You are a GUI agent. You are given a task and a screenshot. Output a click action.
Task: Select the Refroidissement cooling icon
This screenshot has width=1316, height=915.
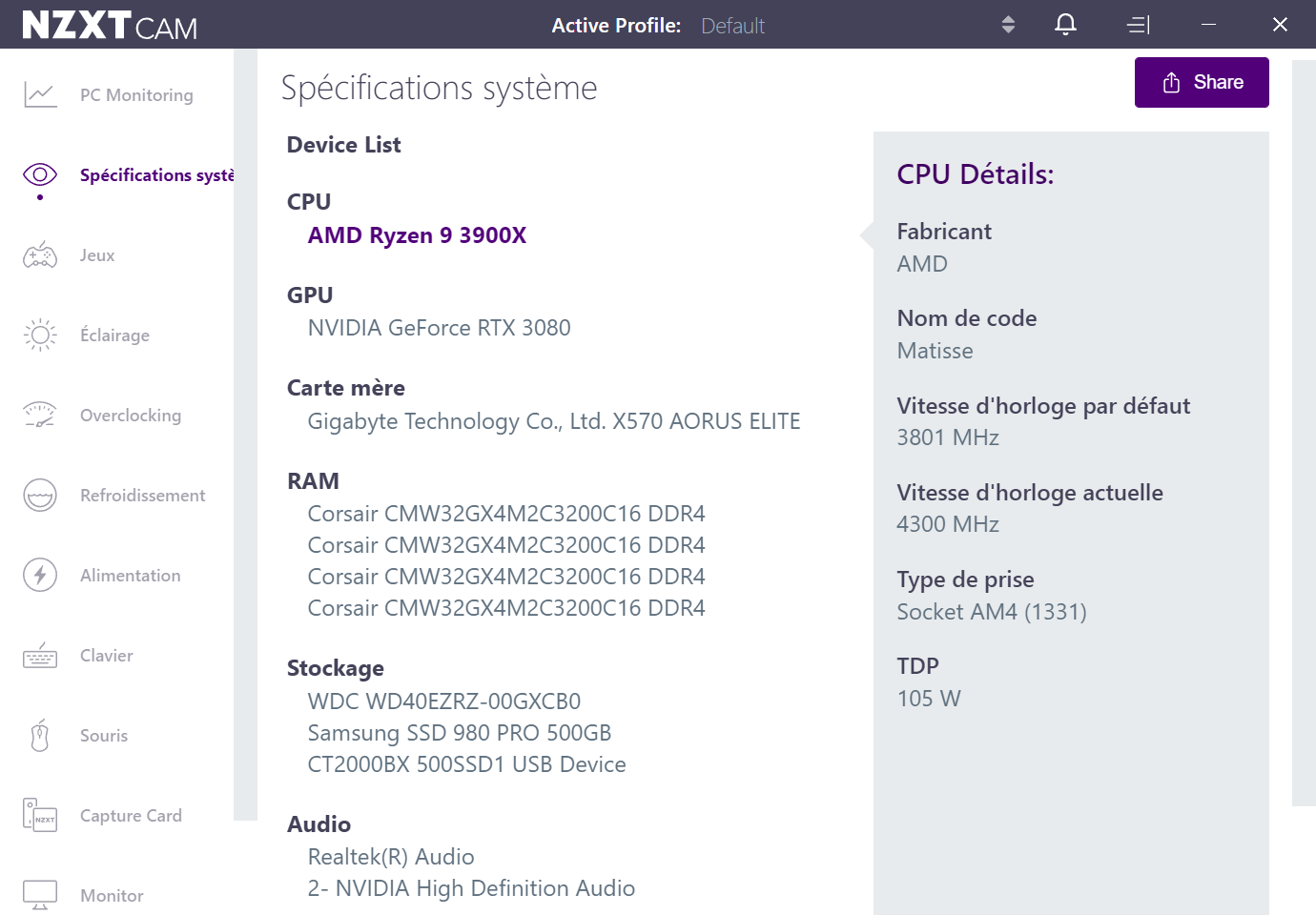(x=40, y=495)
